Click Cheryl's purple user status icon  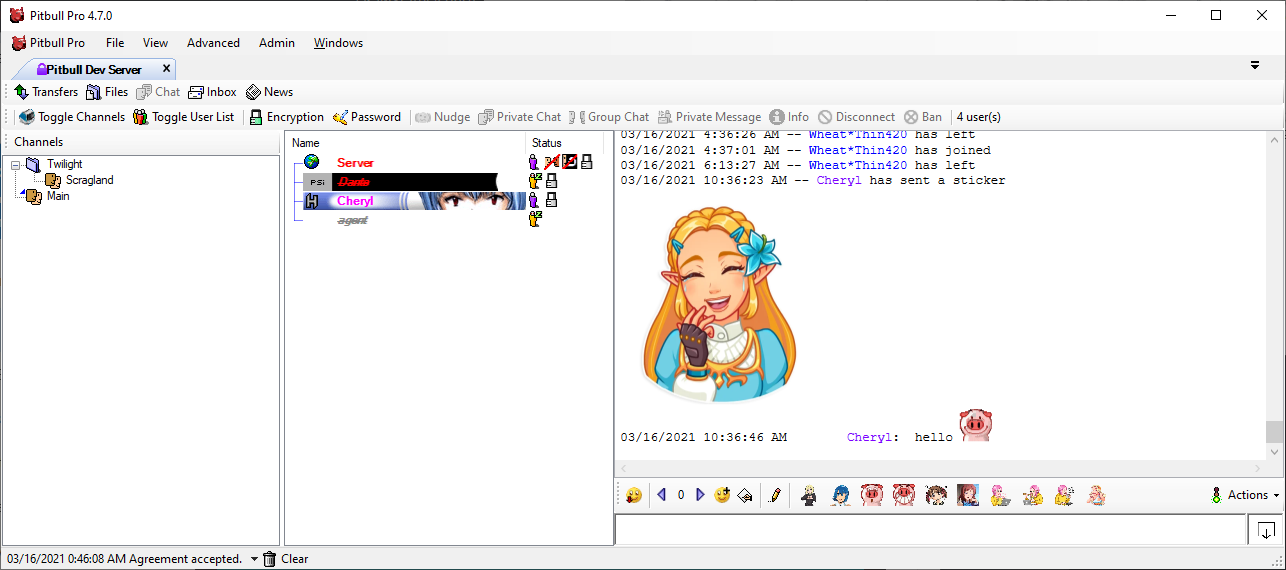point(534,200)
